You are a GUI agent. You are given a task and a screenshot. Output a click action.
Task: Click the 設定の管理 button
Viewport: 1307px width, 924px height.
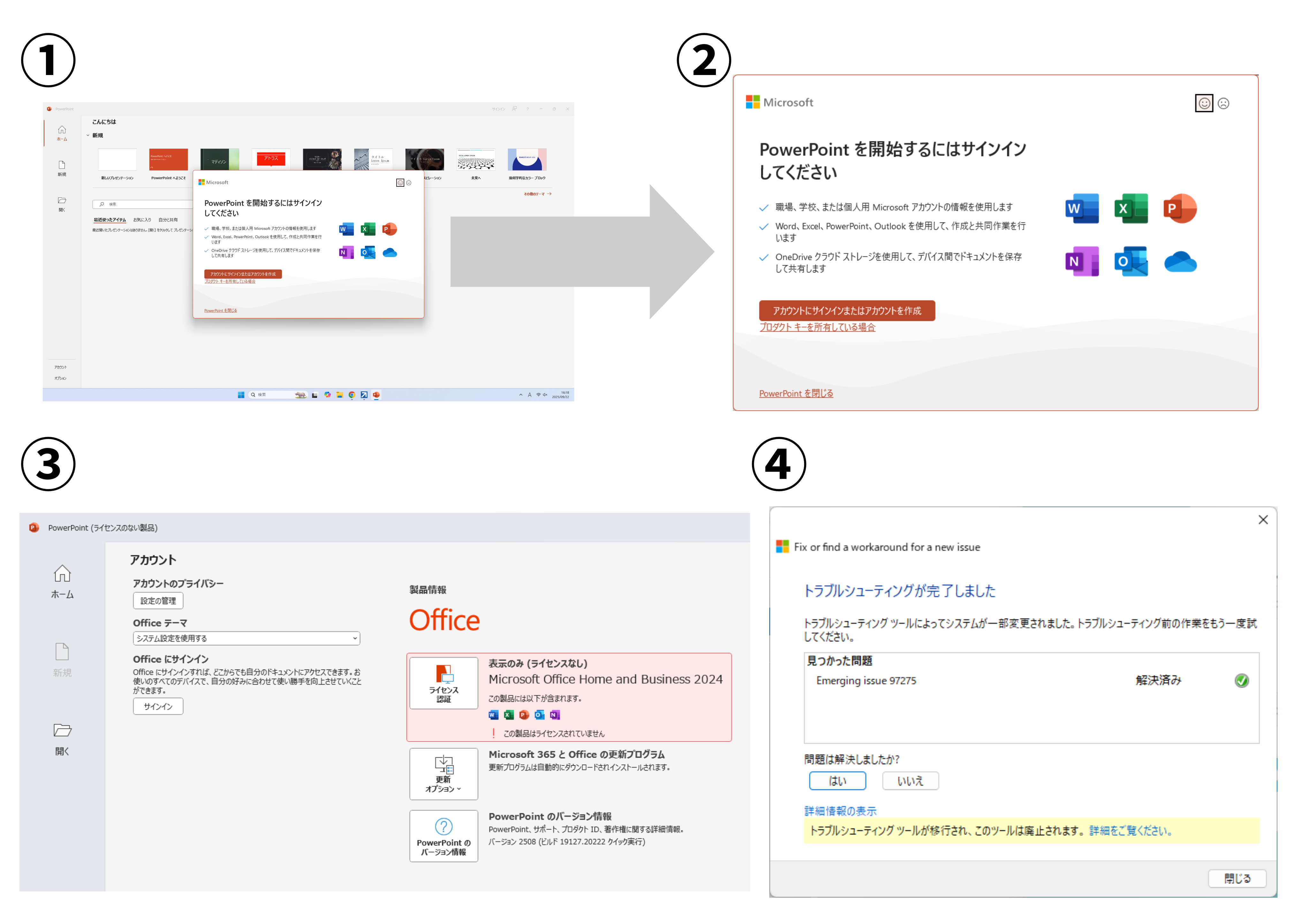pos(158,601)
